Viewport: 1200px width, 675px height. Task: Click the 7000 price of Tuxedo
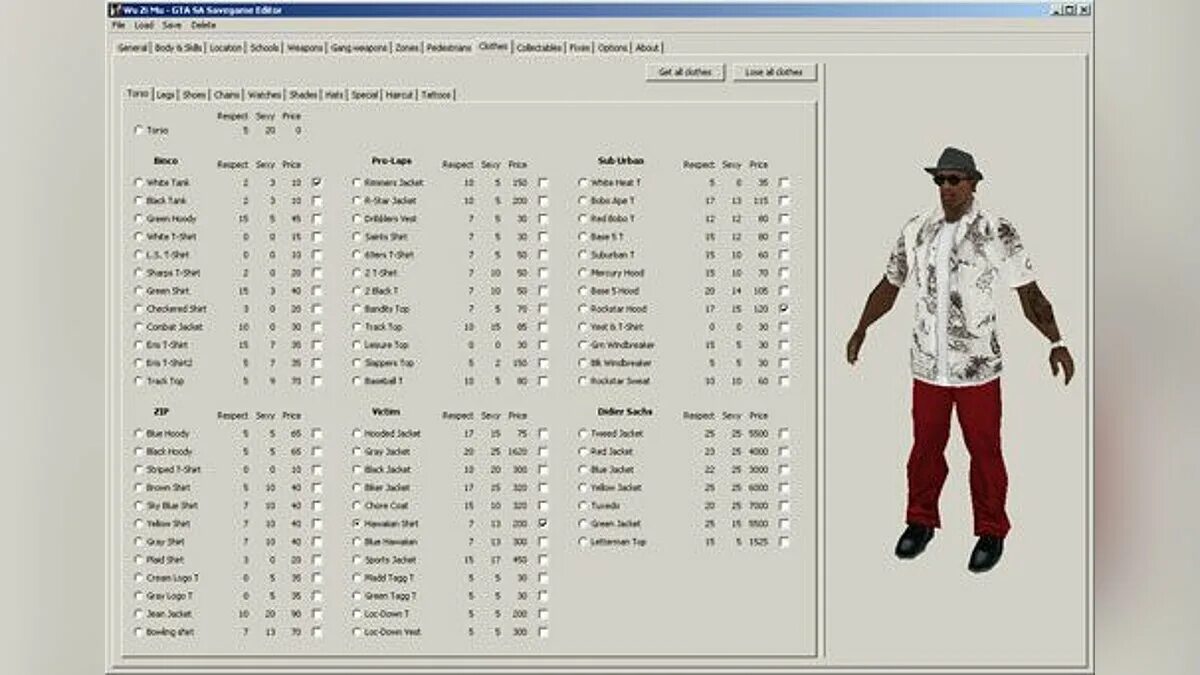pos(759,506)
